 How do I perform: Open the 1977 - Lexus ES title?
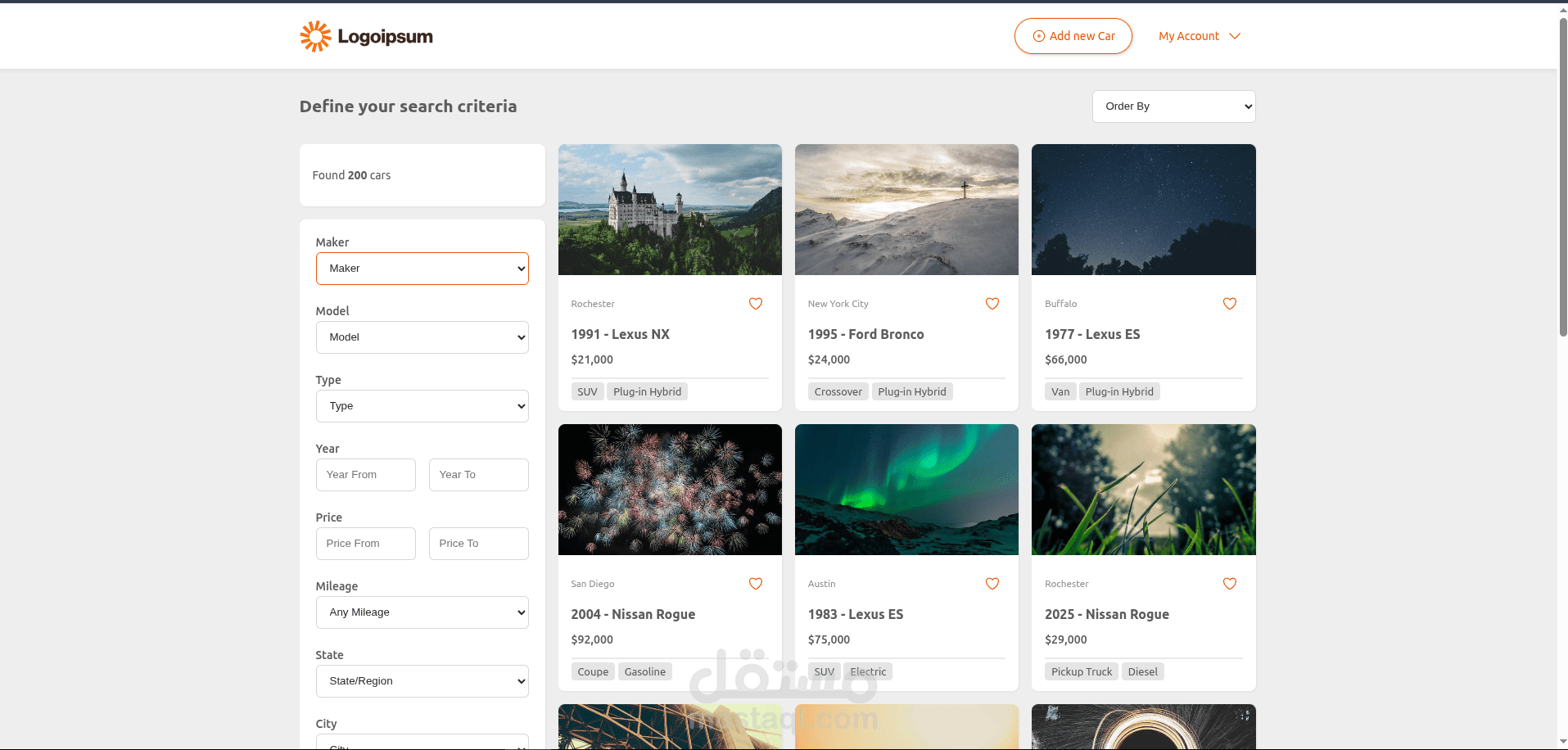tap(1092, 334)
